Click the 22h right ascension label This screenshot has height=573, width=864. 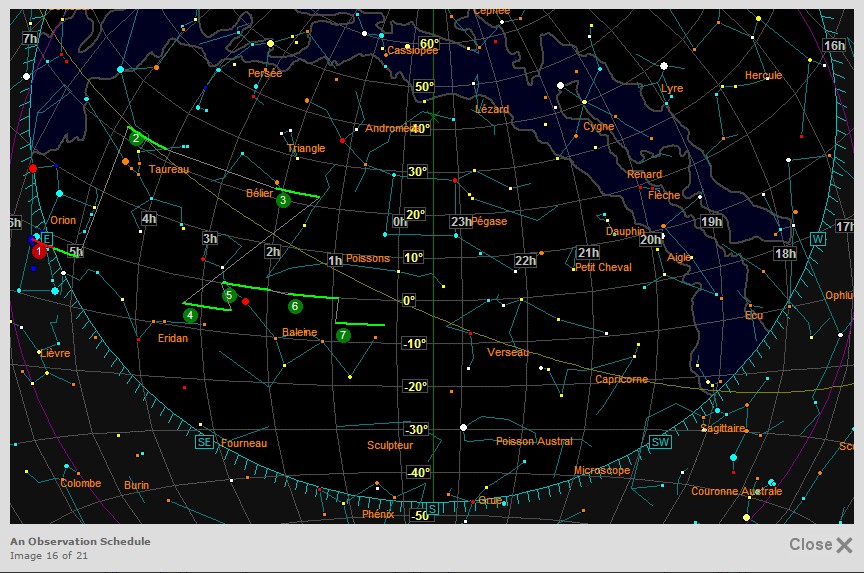click(x=525, y=260)
